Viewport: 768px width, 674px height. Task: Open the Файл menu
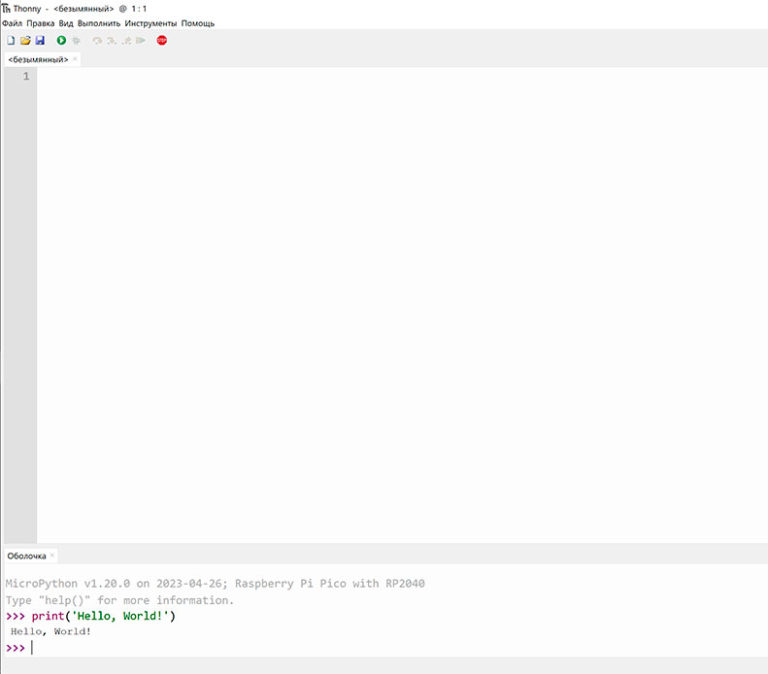tap(12, 23)
